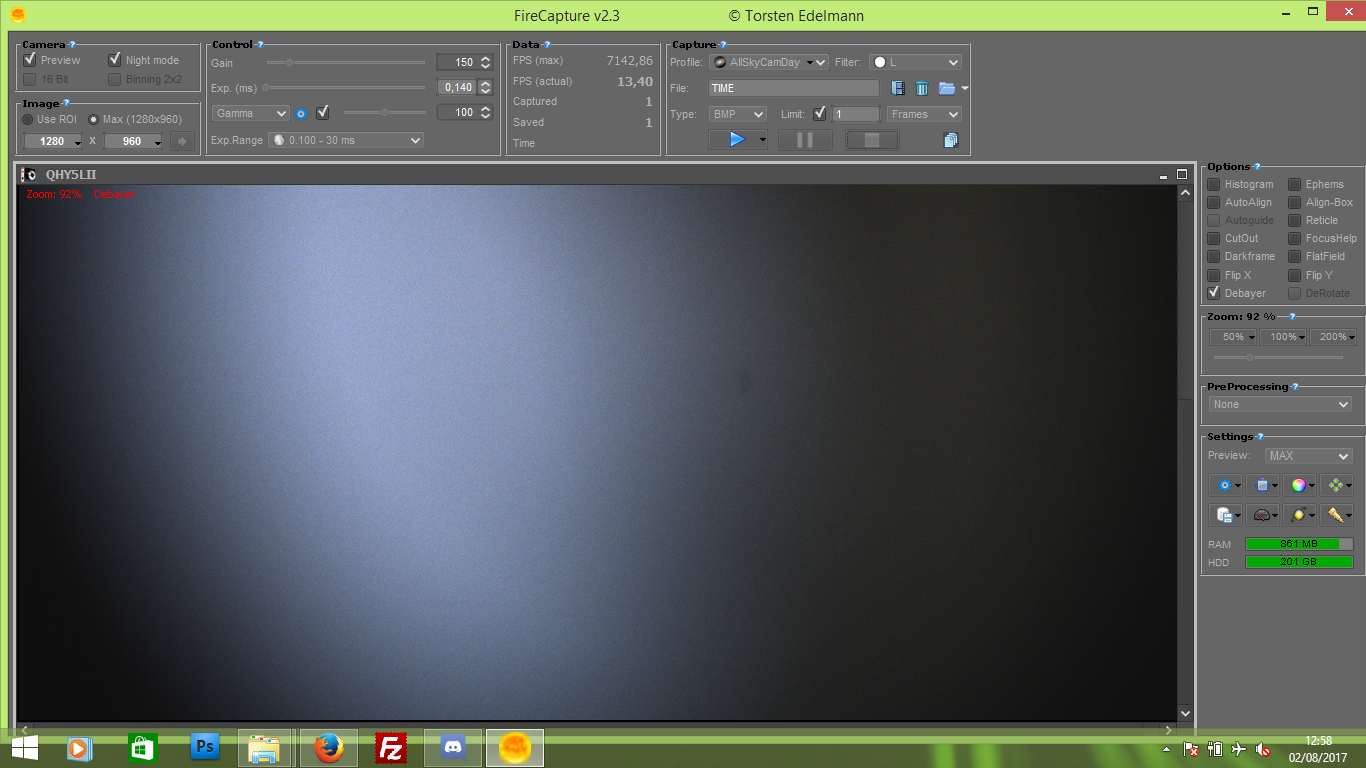Open the blue gear camera settings icon
Image resolution: width=1366 pixels, height=768 pixels.
pyautogui.click(x=1225, y=486)
